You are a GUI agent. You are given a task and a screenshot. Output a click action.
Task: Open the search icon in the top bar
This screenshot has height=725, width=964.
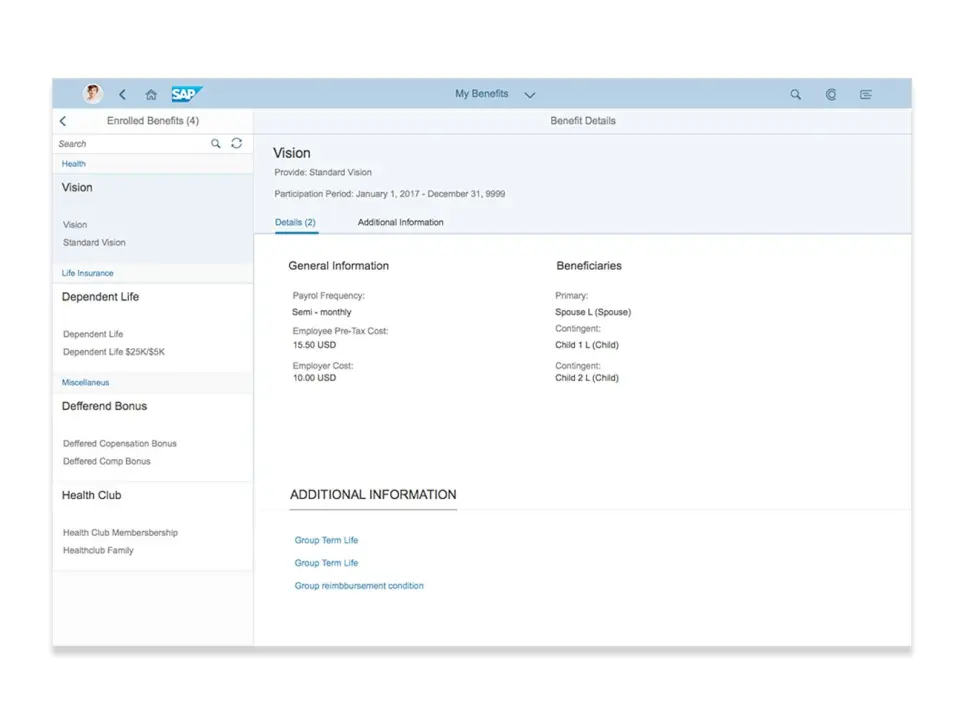click(x=796, y=94)
